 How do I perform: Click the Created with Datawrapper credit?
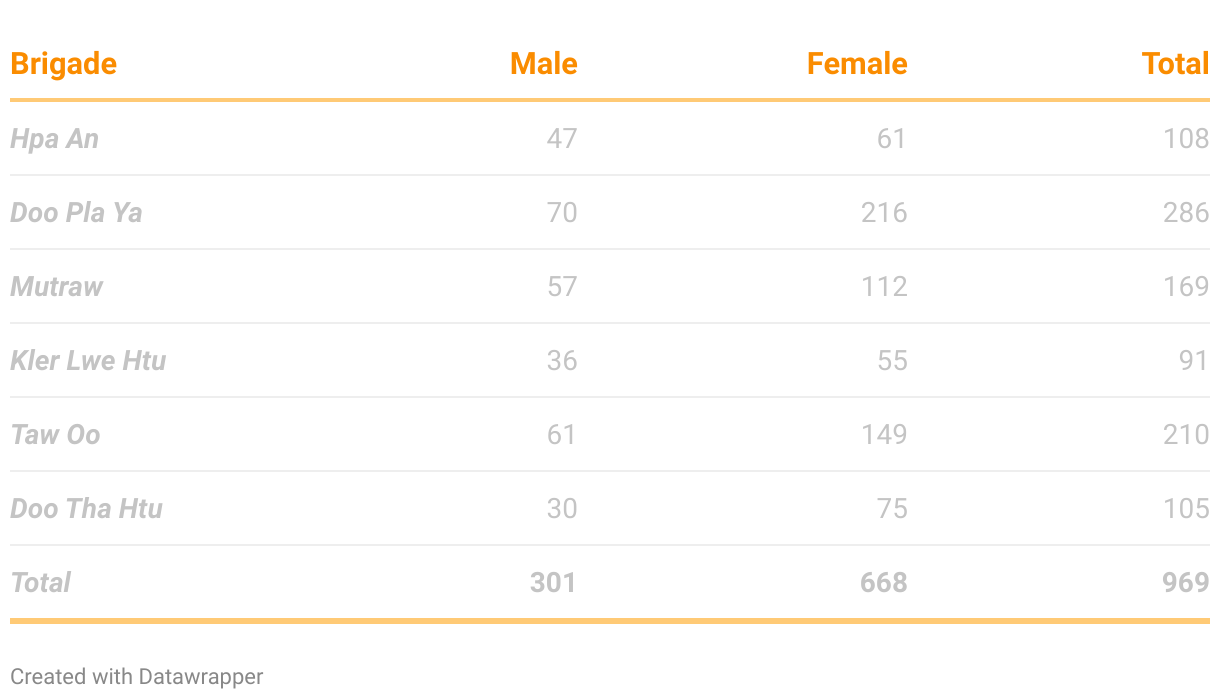coord(137,676)
